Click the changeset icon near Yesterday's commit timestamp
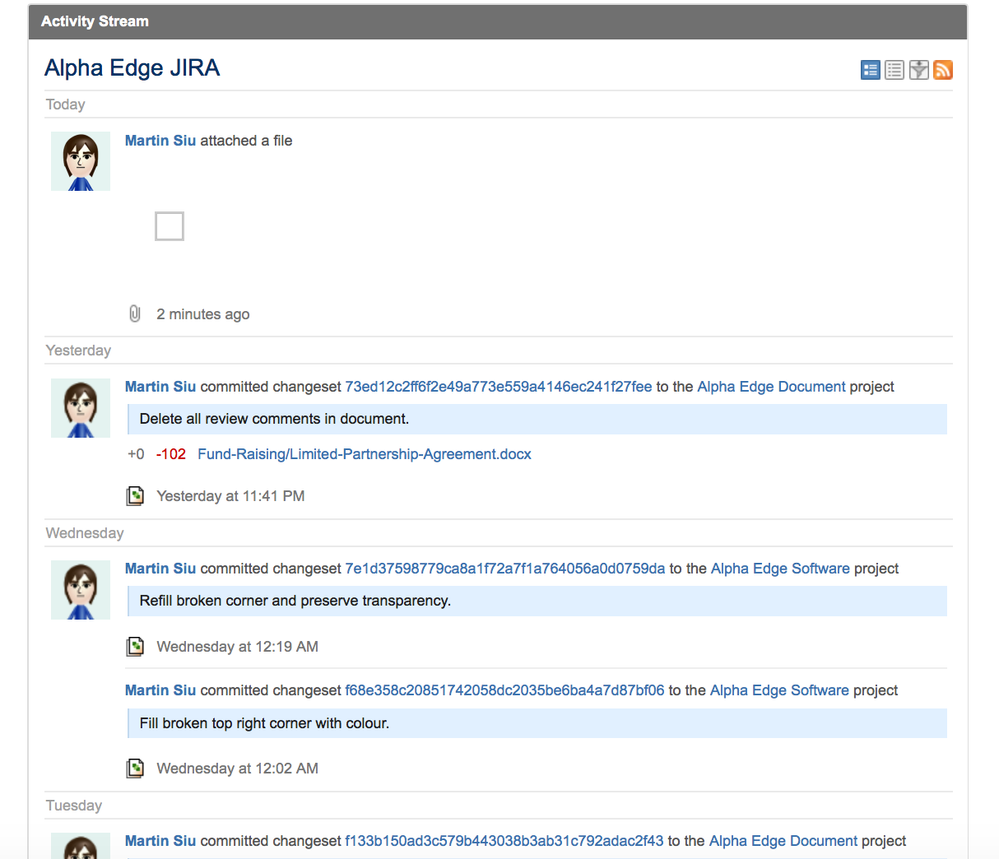 click(135, 495)
